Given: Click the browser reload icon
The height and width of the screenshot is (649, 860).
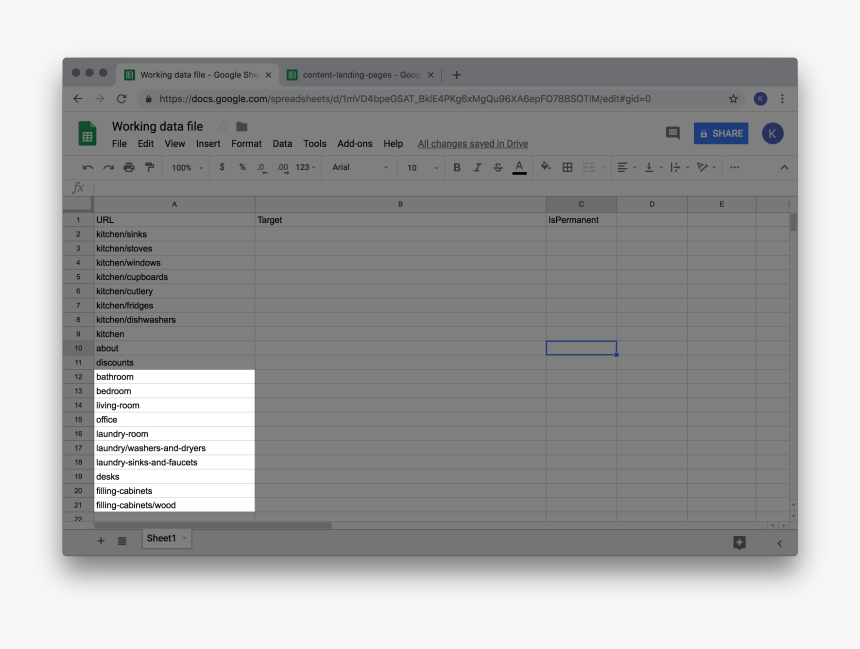Looking at the screenshot, I should [122, 99].
